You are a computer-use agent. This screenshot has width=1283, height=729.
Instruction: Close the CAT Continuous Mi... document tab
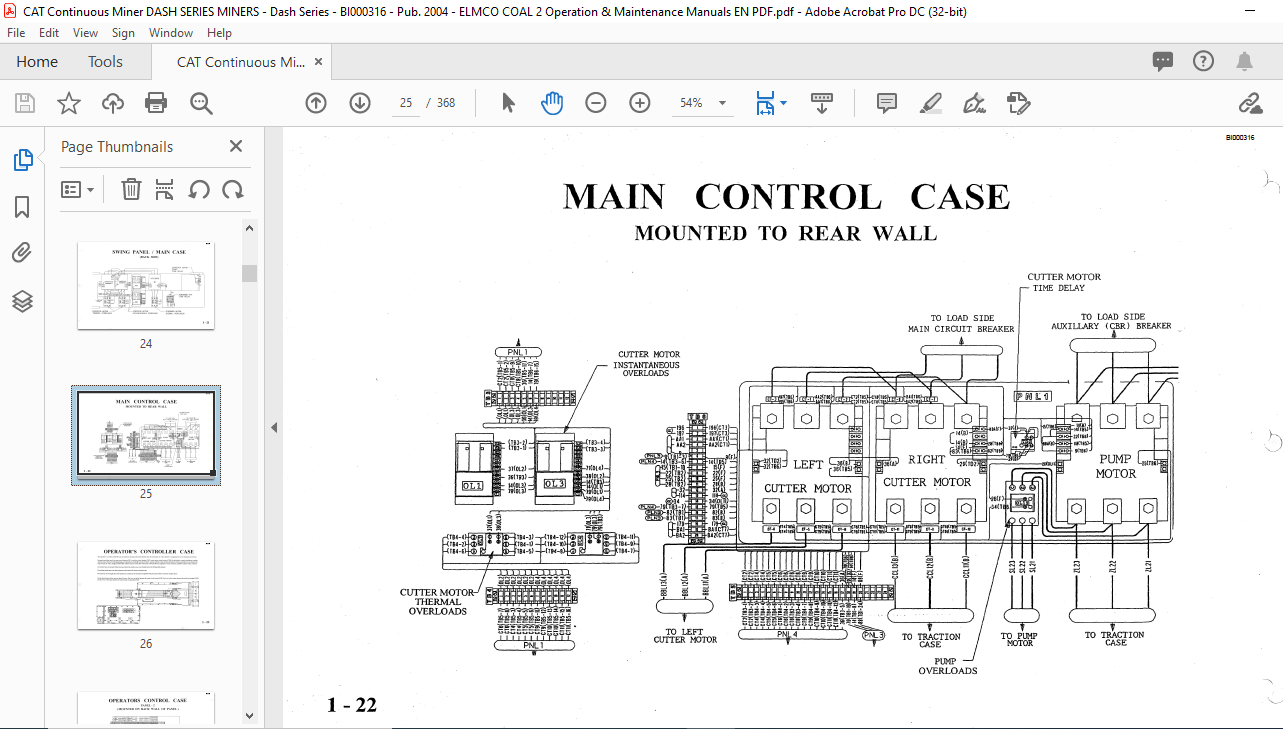coord(319,62)
